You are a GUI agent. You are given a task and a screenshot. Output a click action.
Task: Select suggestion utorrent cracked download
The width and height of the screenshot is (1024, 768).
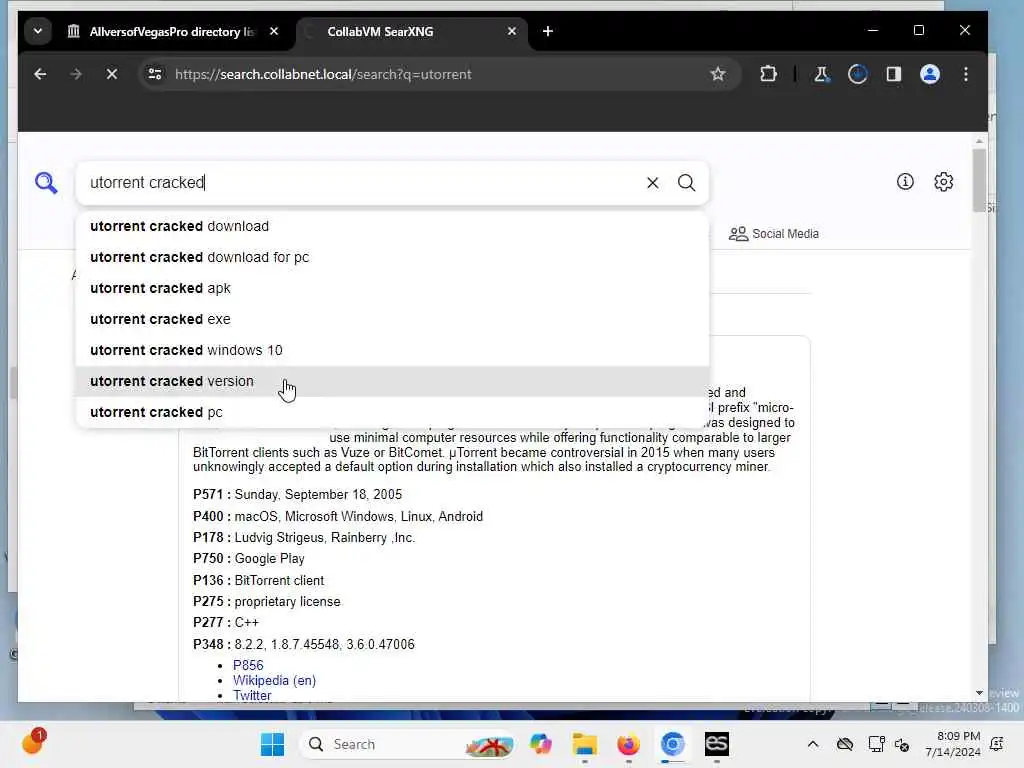click(x=392, y=226)
